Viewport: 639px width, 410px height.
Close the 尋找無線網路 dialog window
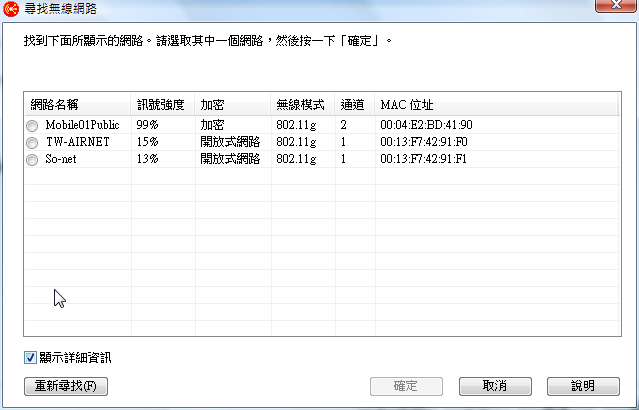coord(616,5)
